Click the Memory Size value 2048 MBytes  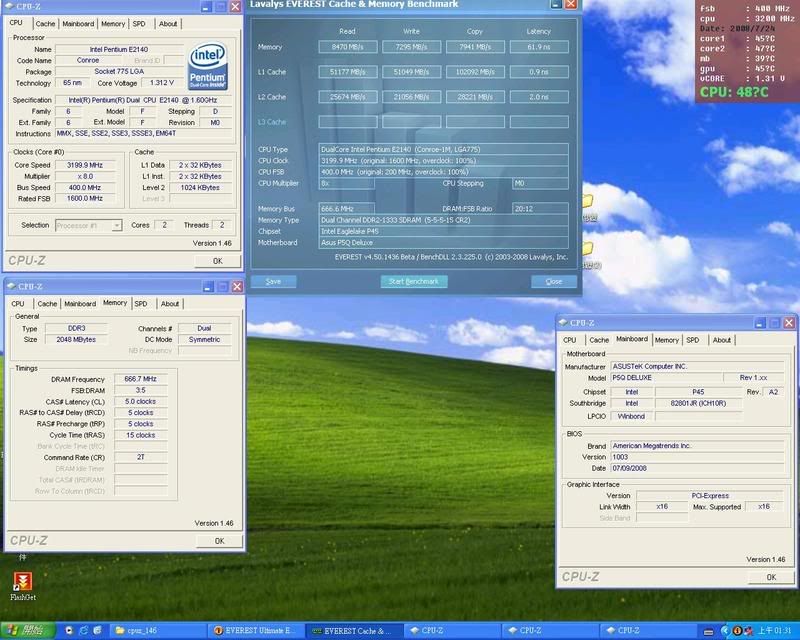pos(76,339)
